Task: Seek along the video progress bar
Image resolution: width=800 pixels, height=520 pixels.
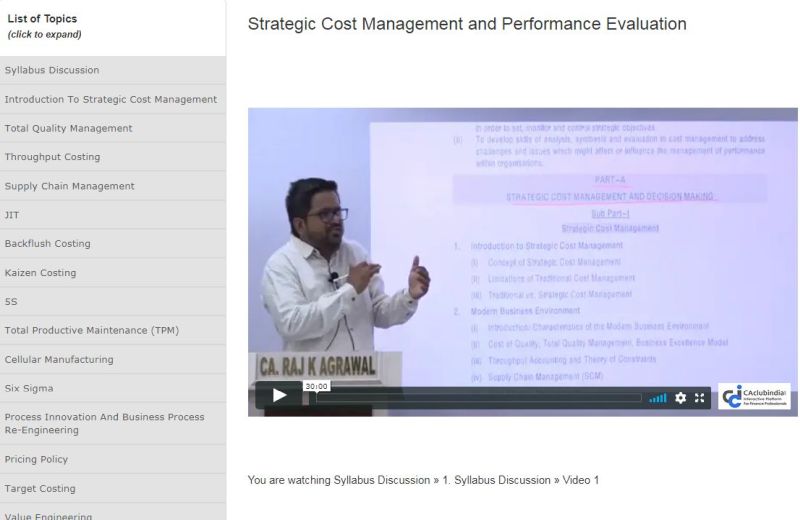Action: 478,398
